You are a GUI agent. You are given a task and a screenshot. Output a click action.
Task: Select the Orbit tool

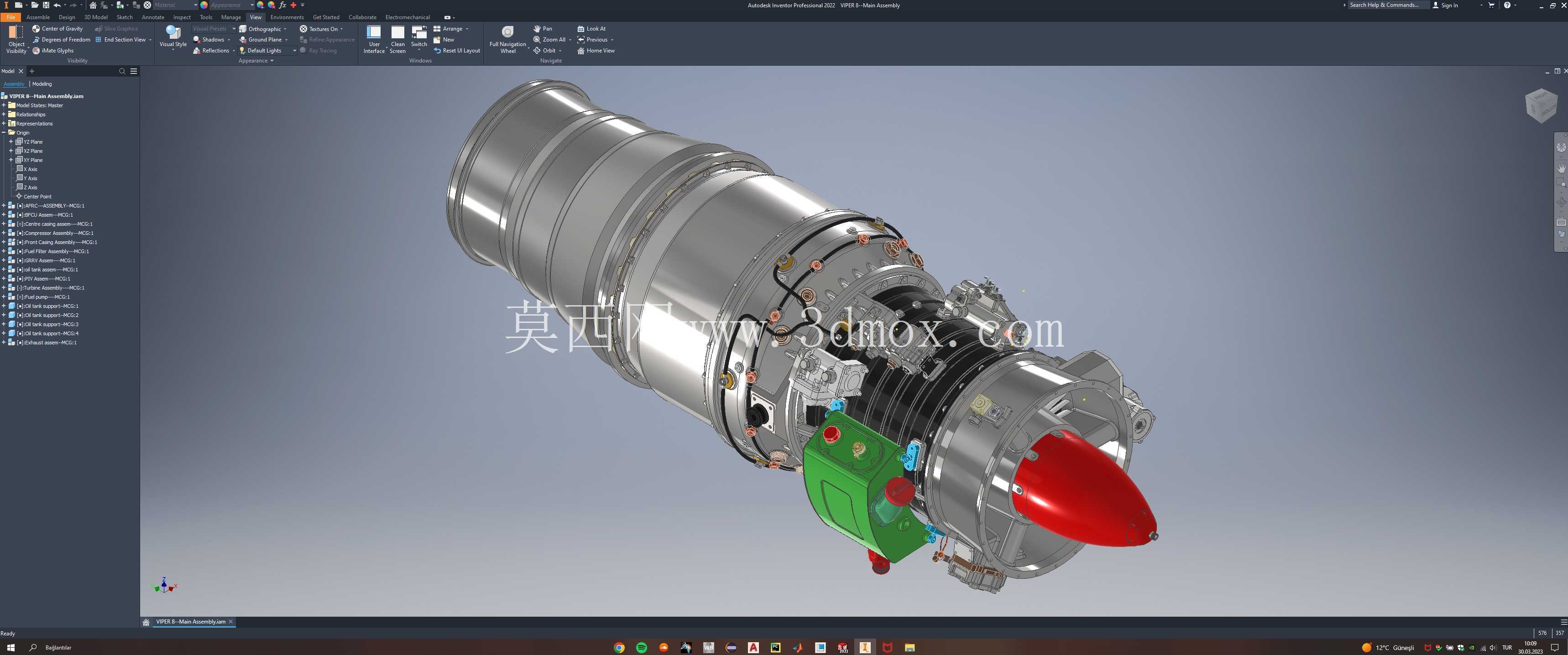point(544,51)
